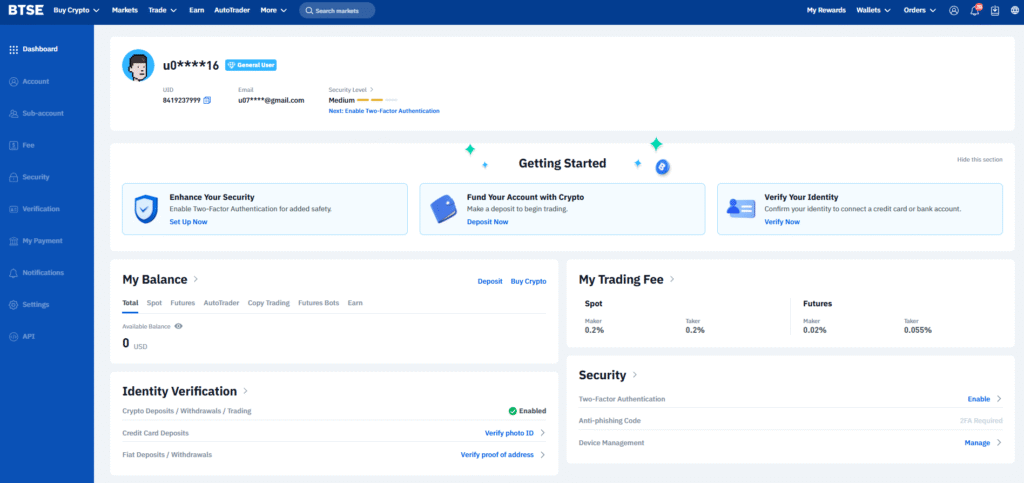Open the Wallets dropdown

(x=874, y=10)
